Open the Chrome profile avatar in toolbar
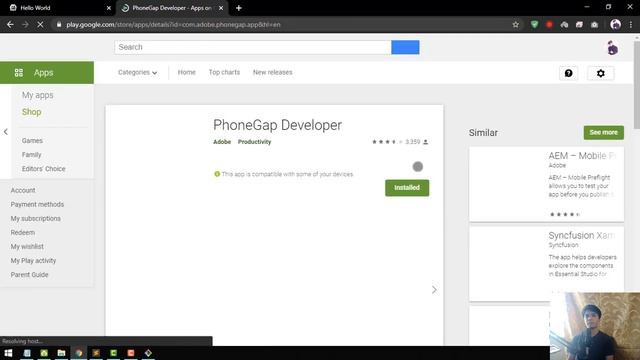The width and height of the screenshot is (640, 360). (616, 24)
